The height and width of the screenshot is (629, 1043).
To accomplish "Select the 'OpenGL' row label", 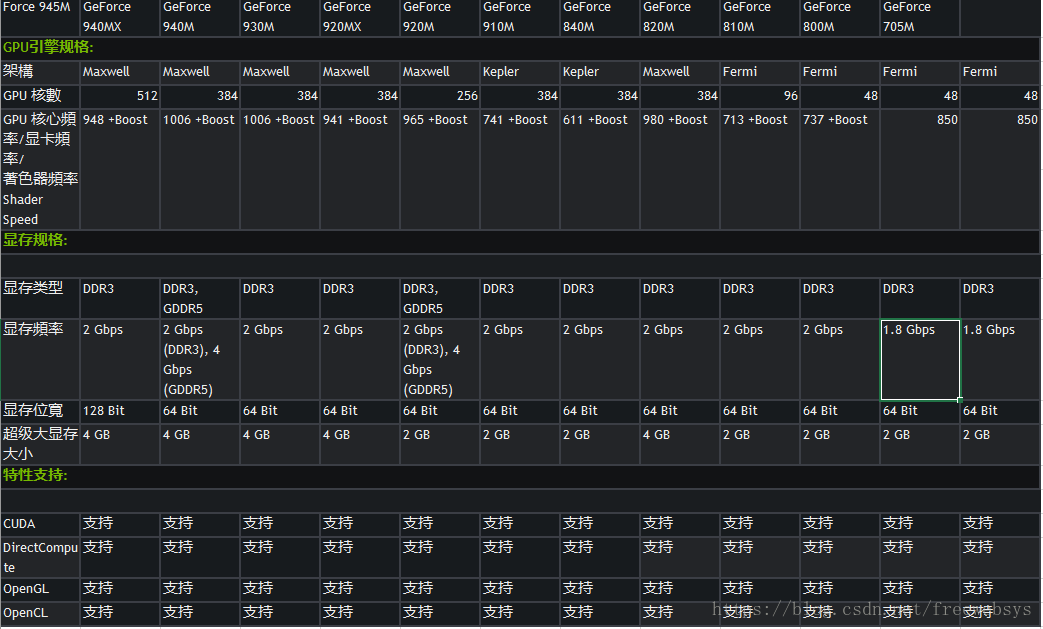I will [x=40, y=589].
